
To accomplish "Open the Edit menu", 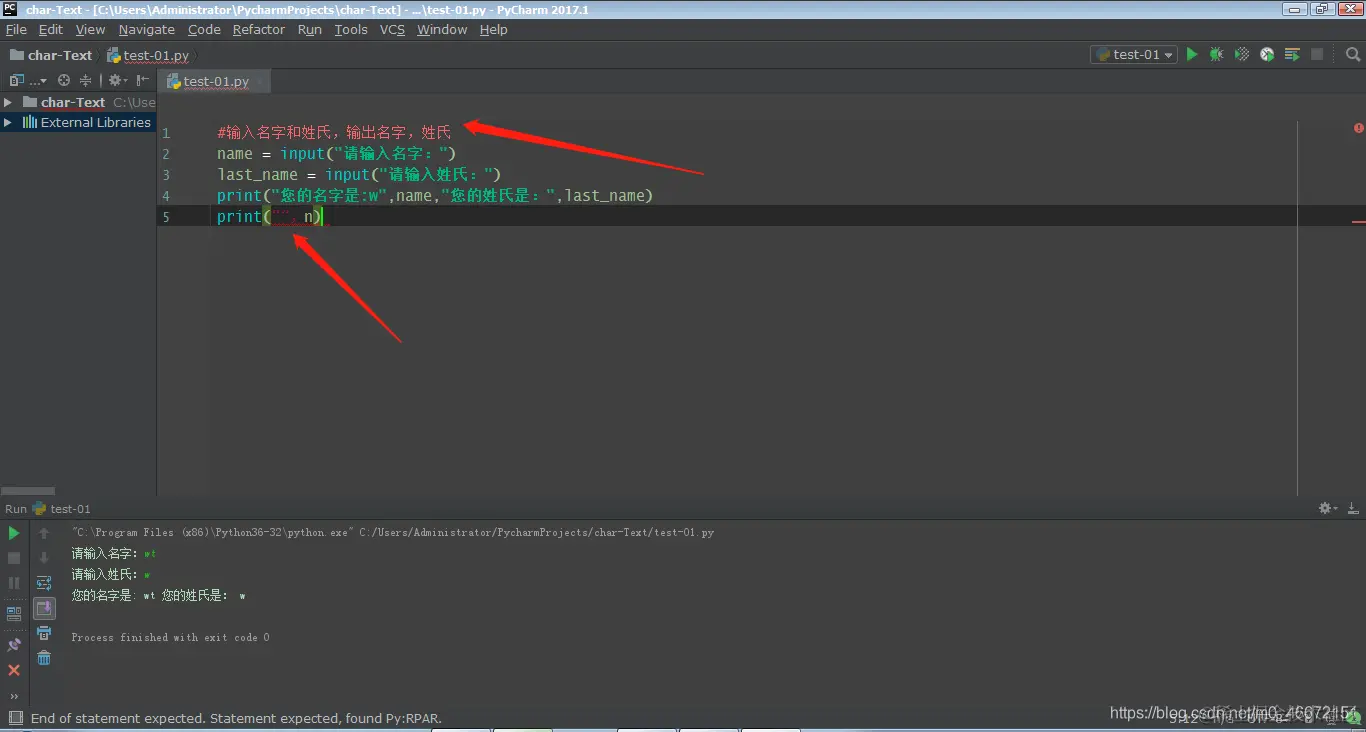I will [50, 29].
